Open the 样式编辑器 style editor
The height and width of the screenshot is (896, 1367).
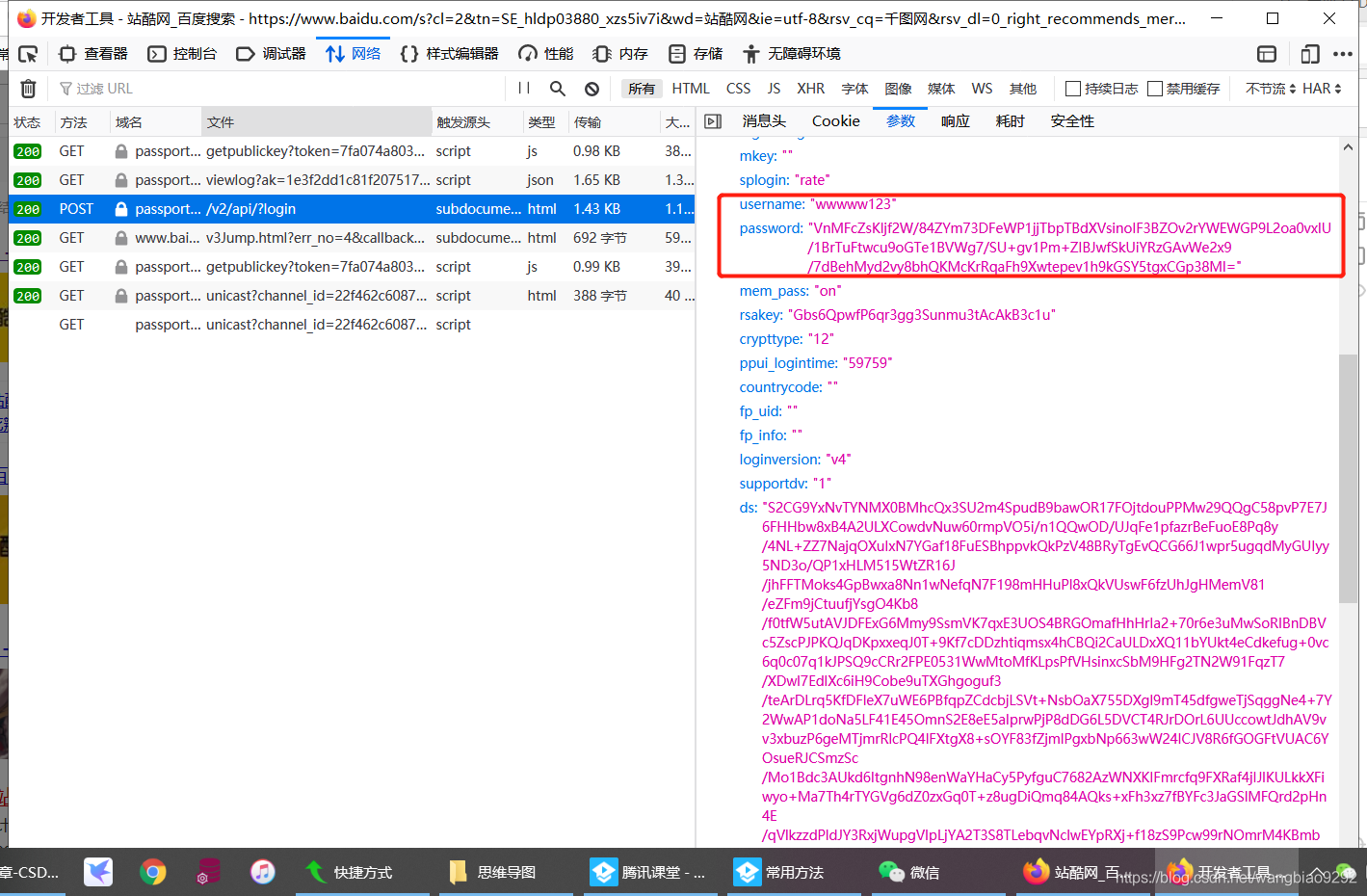[449, 54]
